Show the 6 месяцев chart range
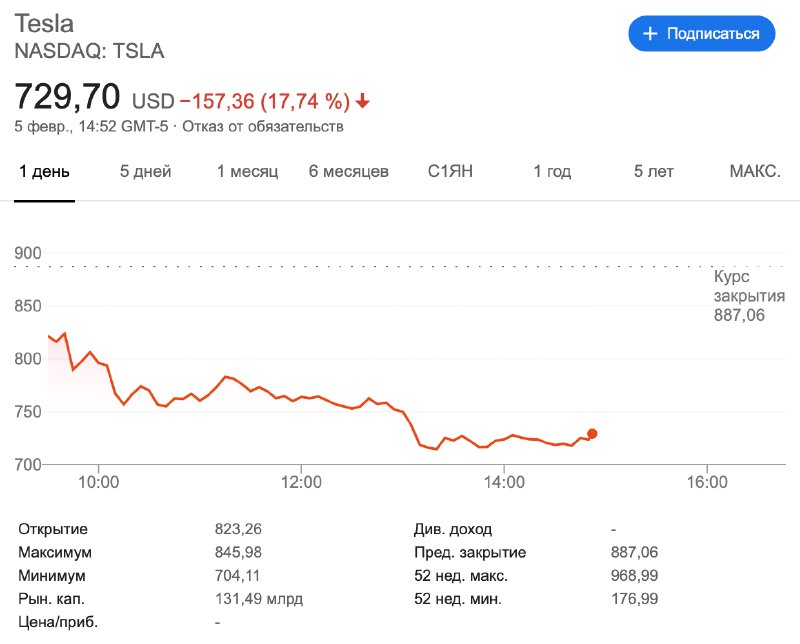 coord(348,171)
